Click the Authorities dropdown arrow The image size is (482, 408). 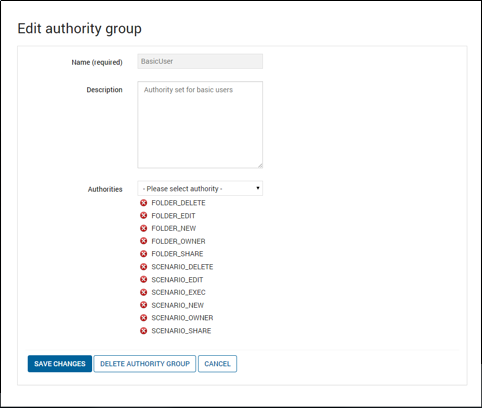pos(258,188)
